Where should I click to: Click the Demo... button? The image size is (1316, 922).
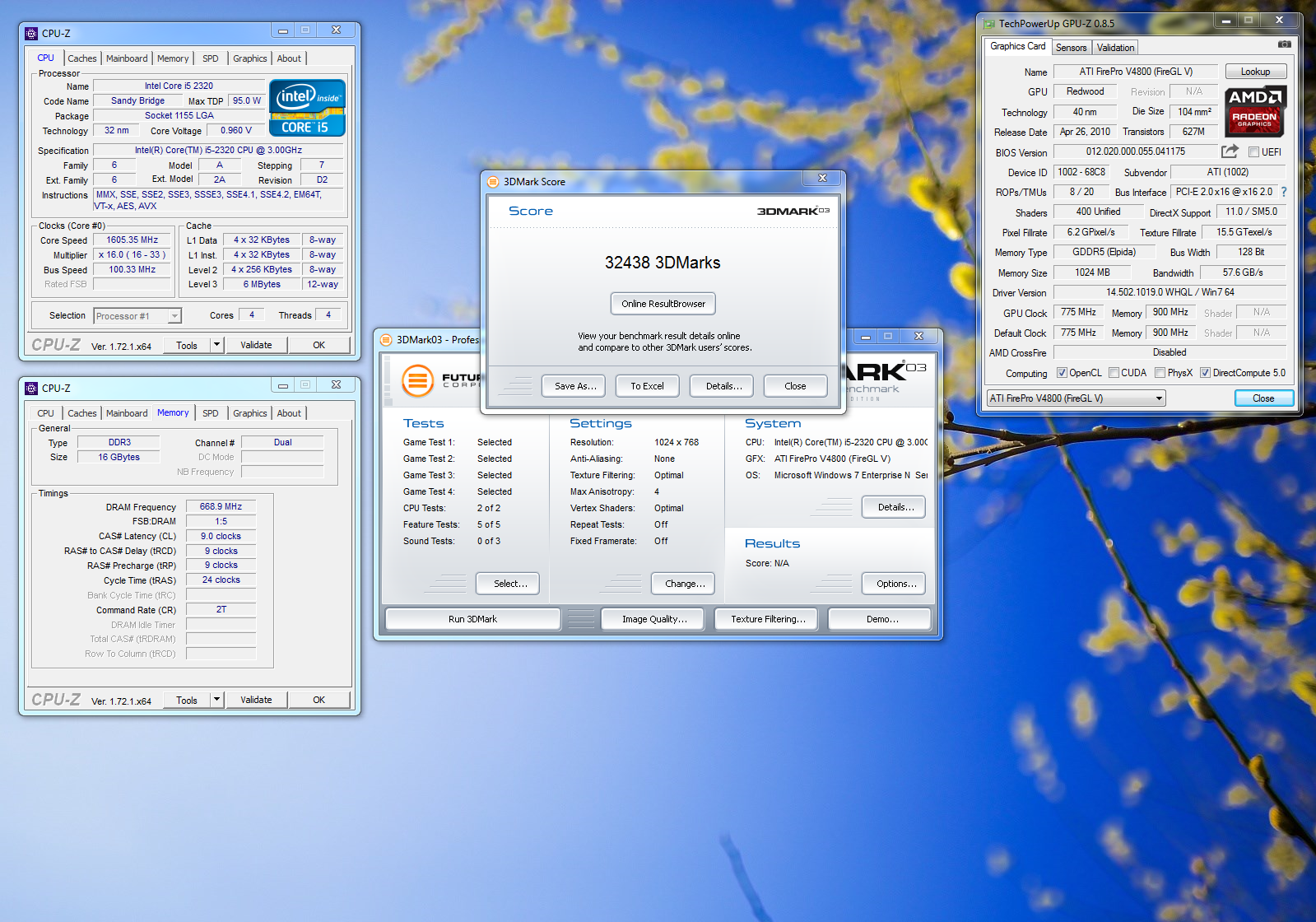881,619
